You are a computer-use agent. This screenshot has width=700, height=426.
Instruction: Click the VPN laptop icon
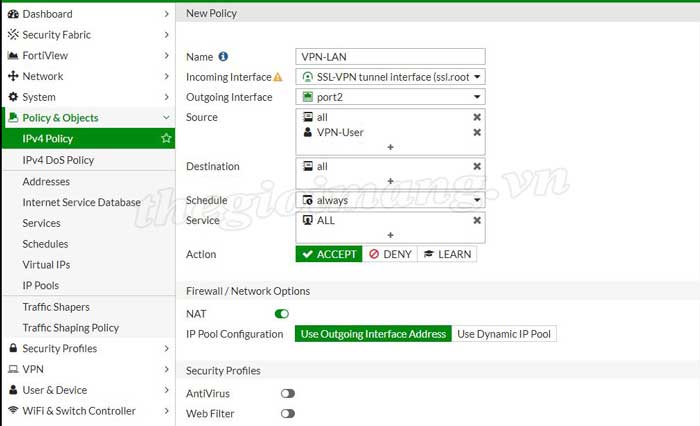(13, 369)
